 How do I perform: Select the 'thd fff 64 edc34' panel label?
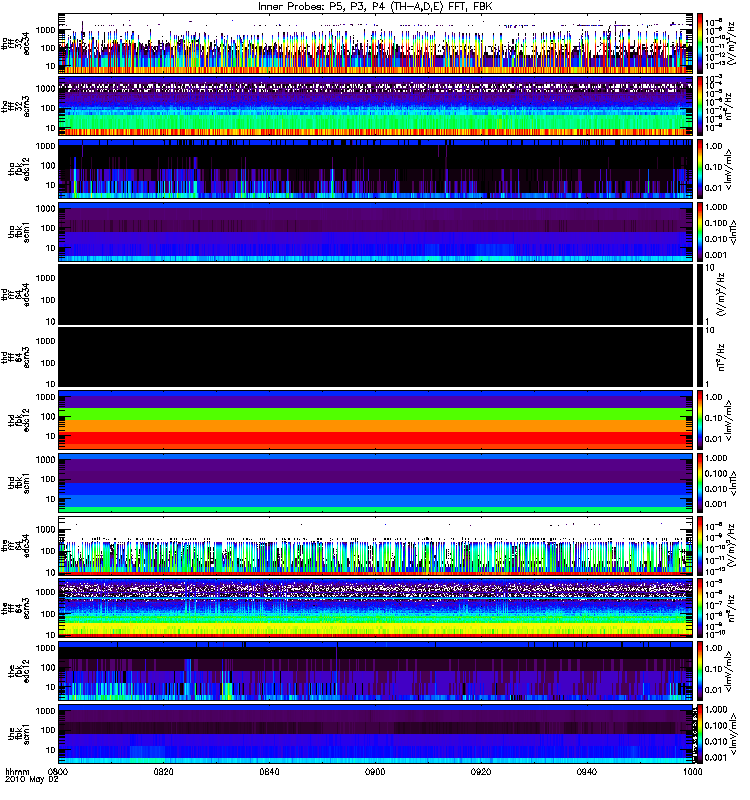tap(15, 294)
